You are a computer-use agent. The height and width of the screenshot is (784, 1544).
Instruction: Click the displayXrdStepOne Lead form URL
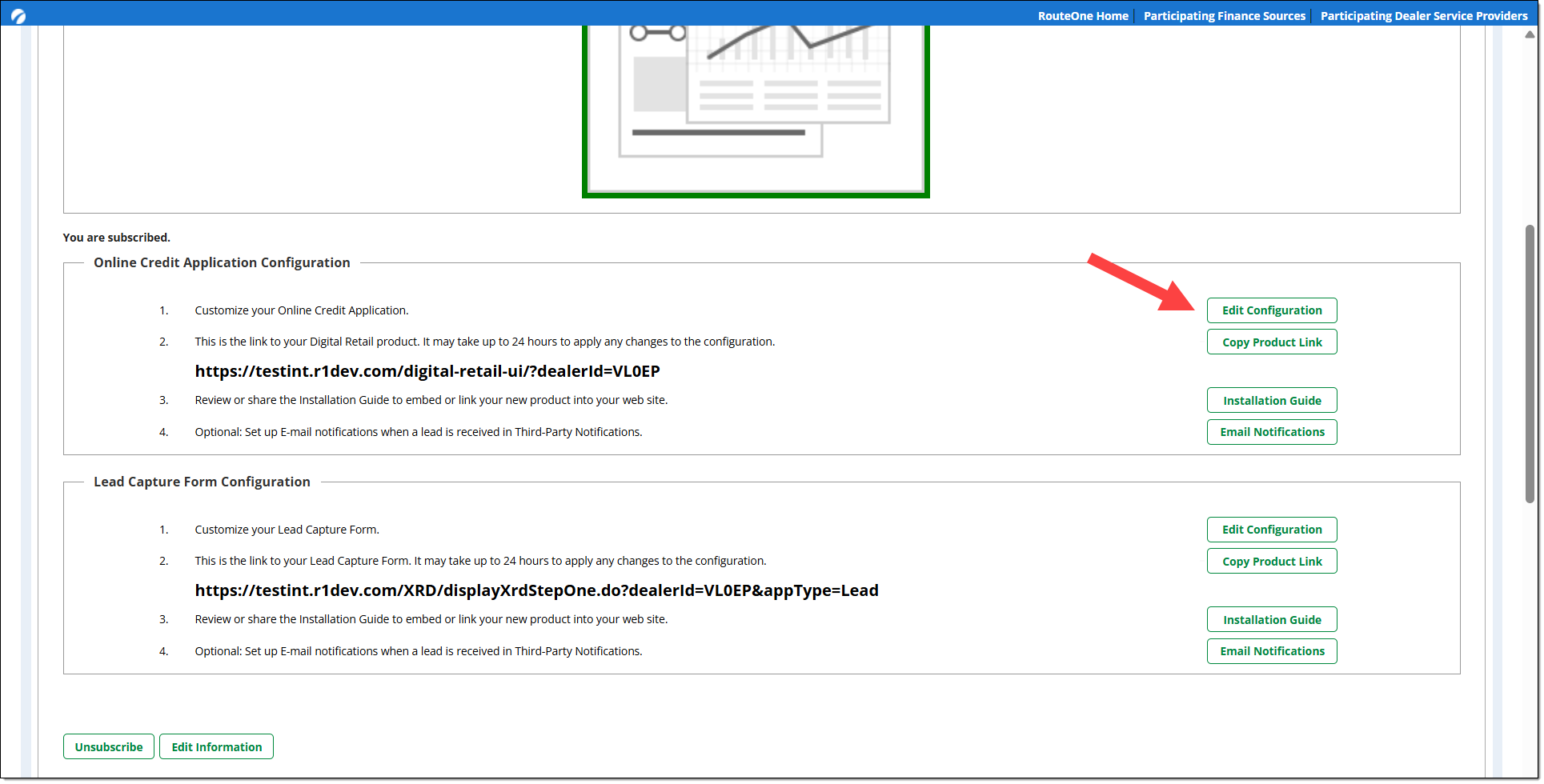(x=536, y=590)
